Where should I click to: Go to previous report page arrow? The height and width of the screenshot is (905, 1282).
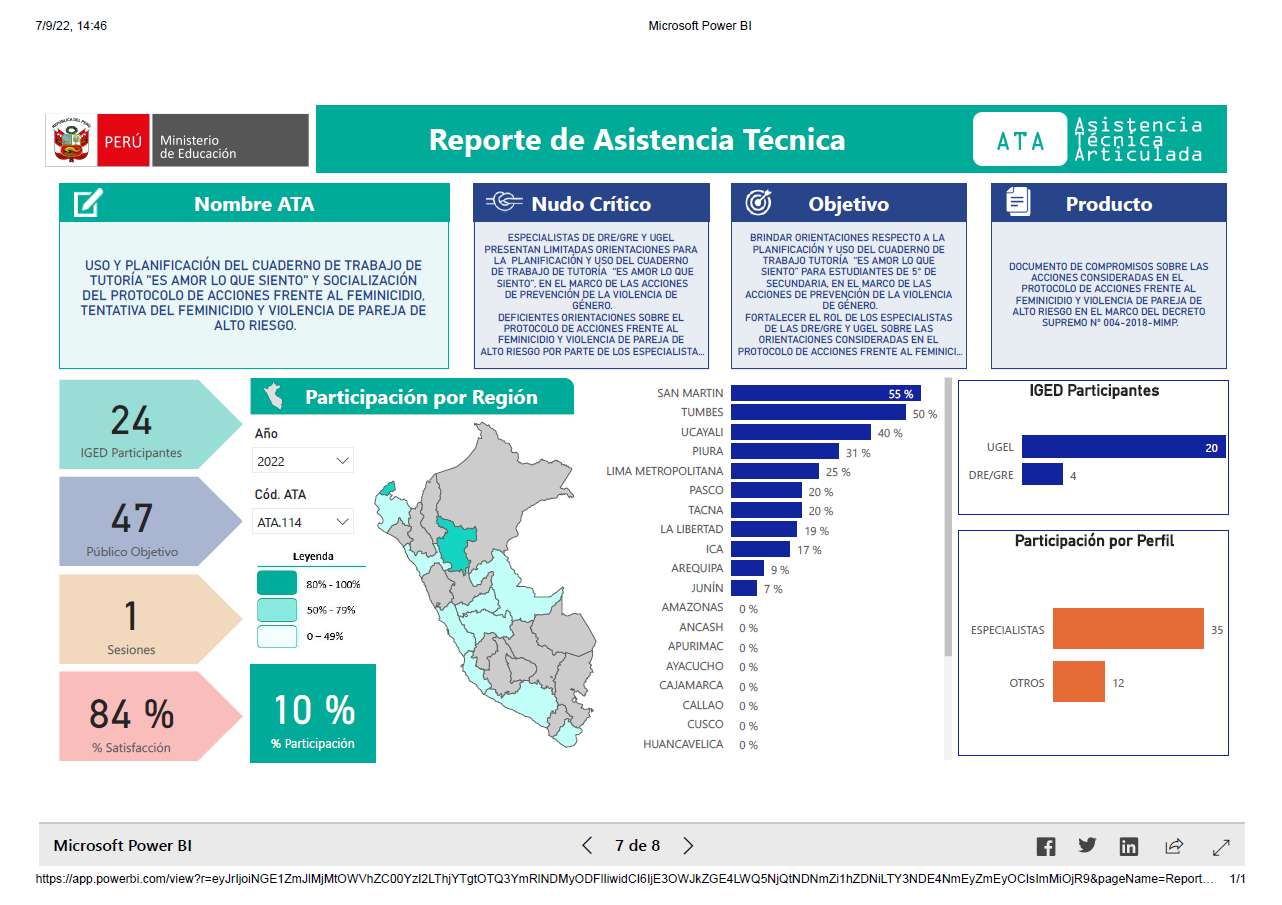[x=587, y=846]
